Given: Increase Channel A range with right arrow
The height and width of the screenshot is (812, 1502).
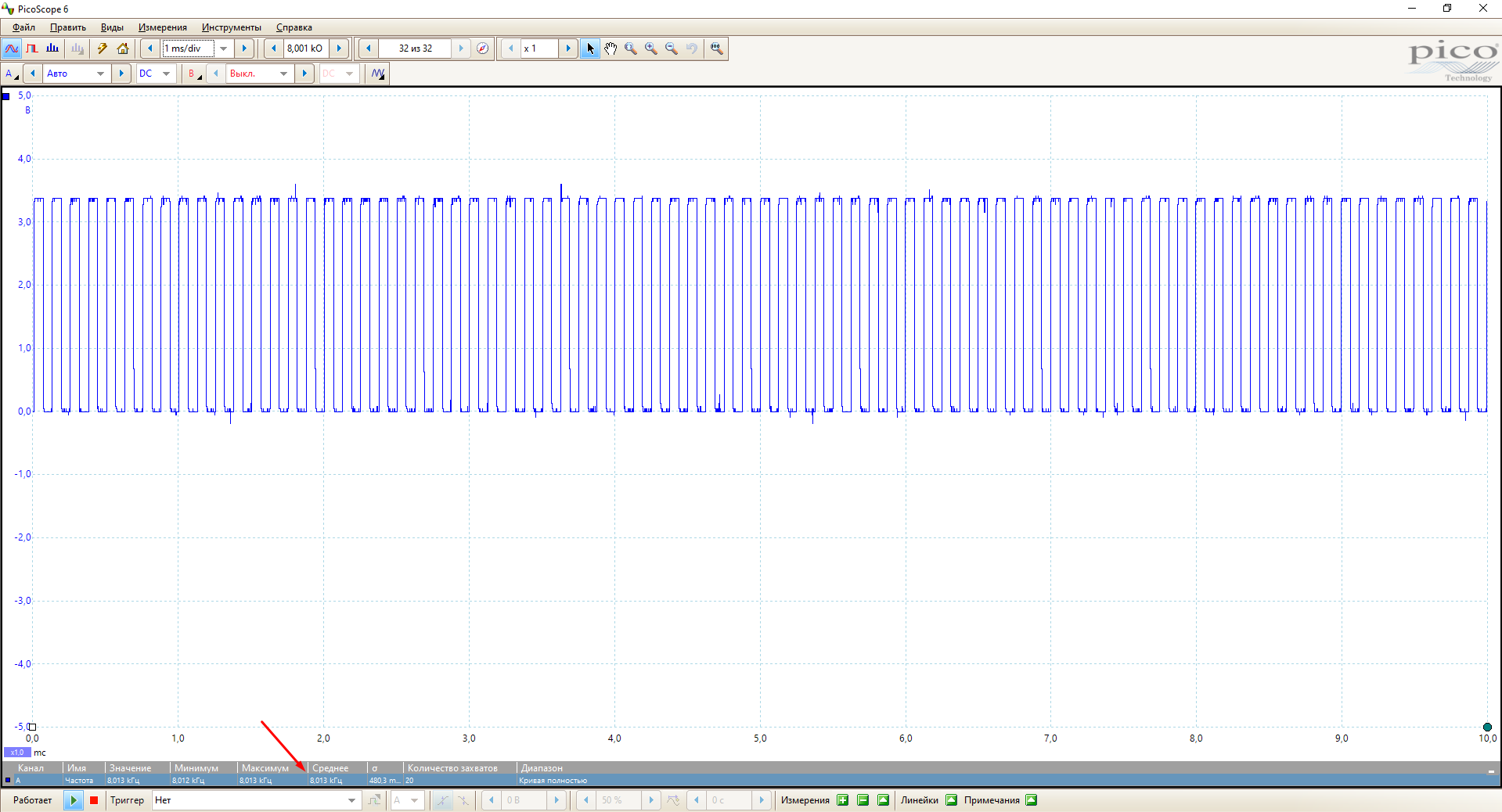Looking at the screenshot, I should click(x=121, y=74).
